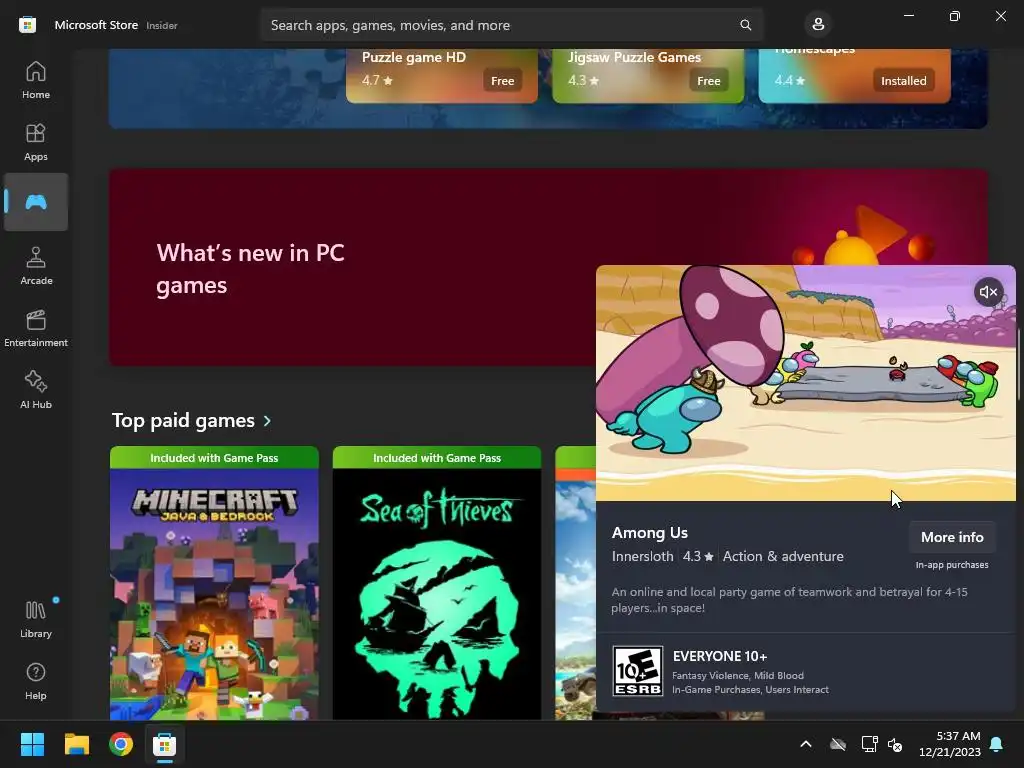Click the Microsoft Store logo icon

[x=27, y=25]
